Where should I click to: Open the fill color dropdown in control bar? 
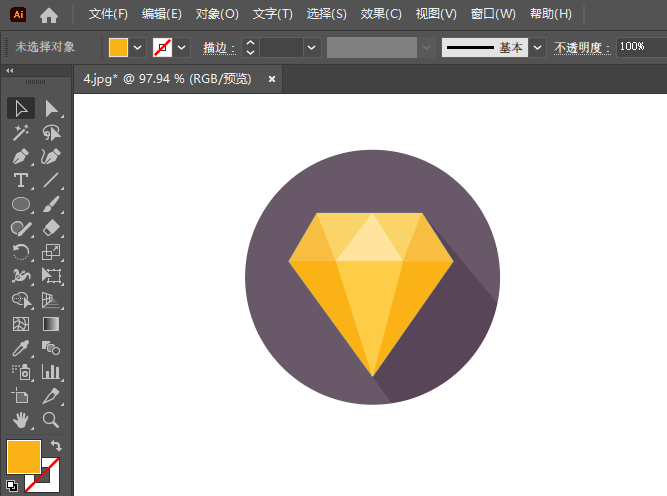pos(137,47)
